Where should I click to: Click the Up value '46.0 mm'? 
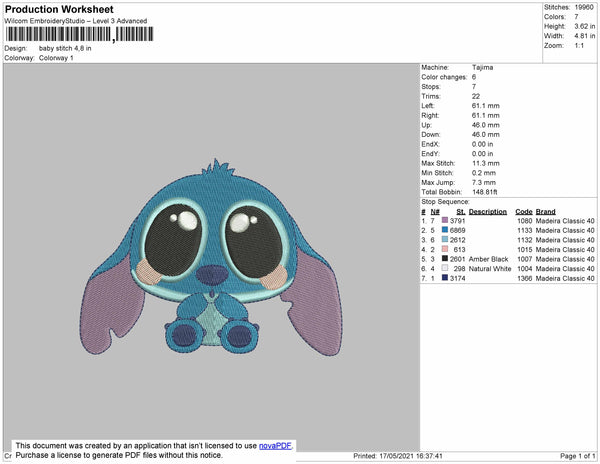(x=486, y=125)
